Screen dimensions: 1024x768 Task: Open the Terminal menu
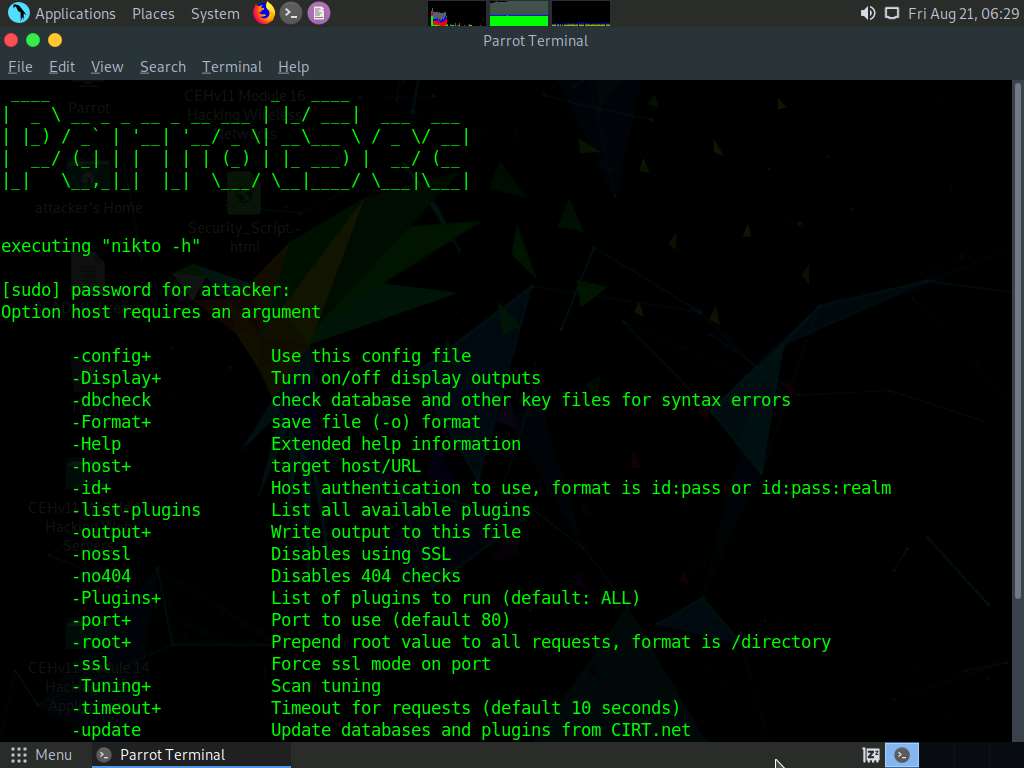pos(232,67)
